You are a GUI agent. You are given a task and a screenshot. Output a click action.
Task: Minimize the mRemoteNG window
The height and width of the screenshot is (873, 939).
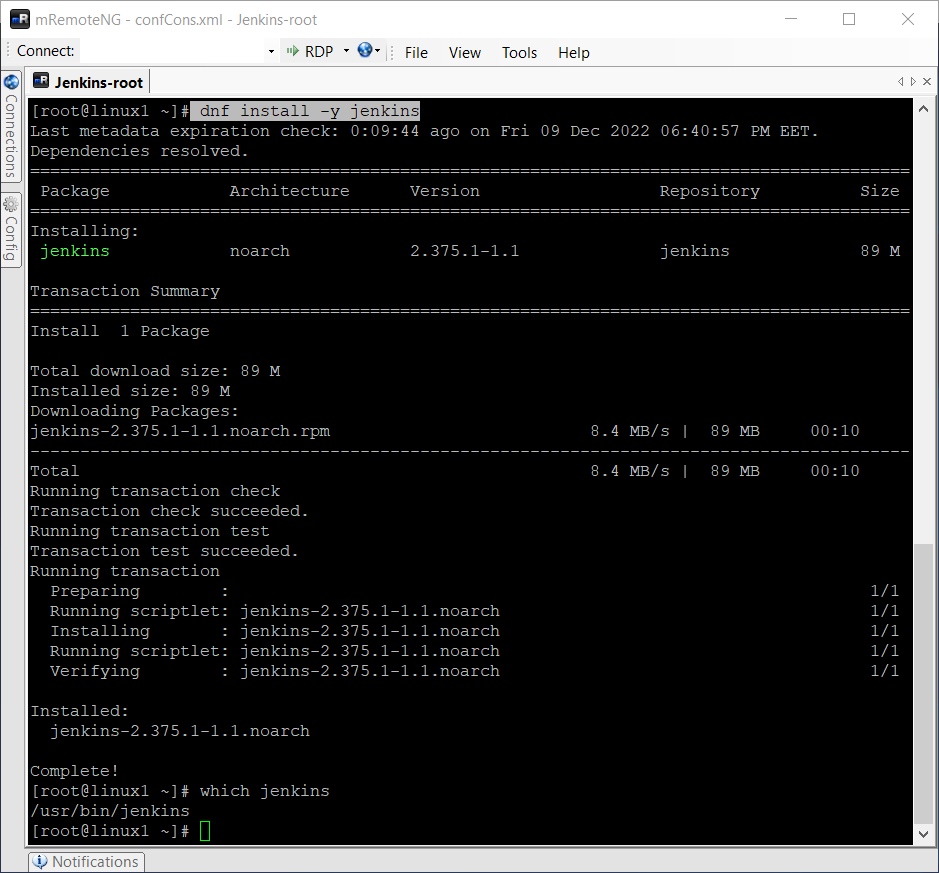[790, 19]
